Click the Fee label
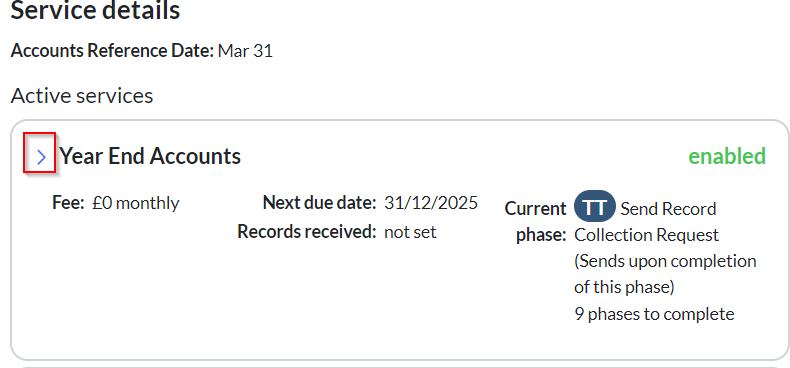 [x=68, y=203]
